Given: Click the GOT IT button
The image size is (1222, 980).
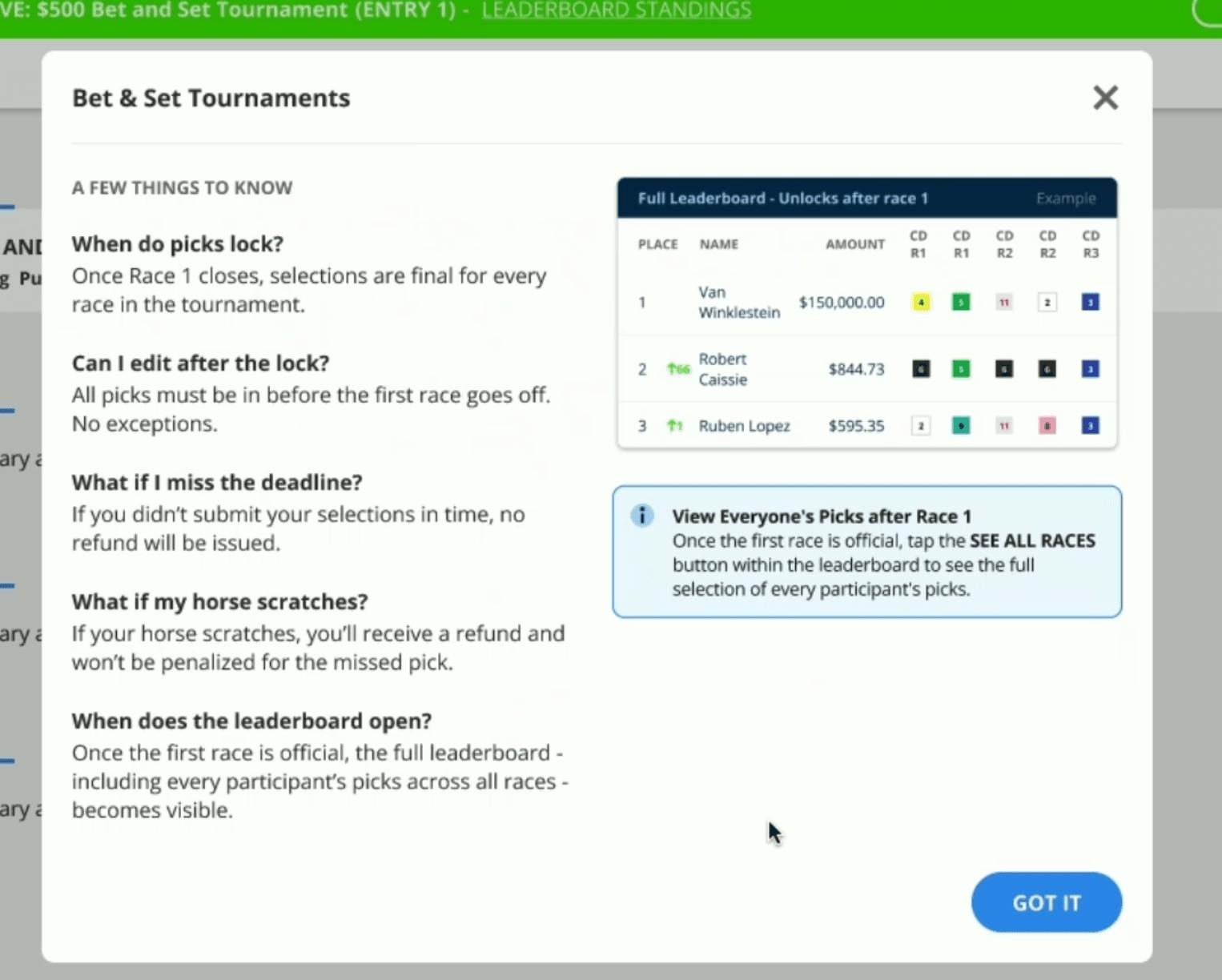Looking at the screenshot, I should point(1046,902).
